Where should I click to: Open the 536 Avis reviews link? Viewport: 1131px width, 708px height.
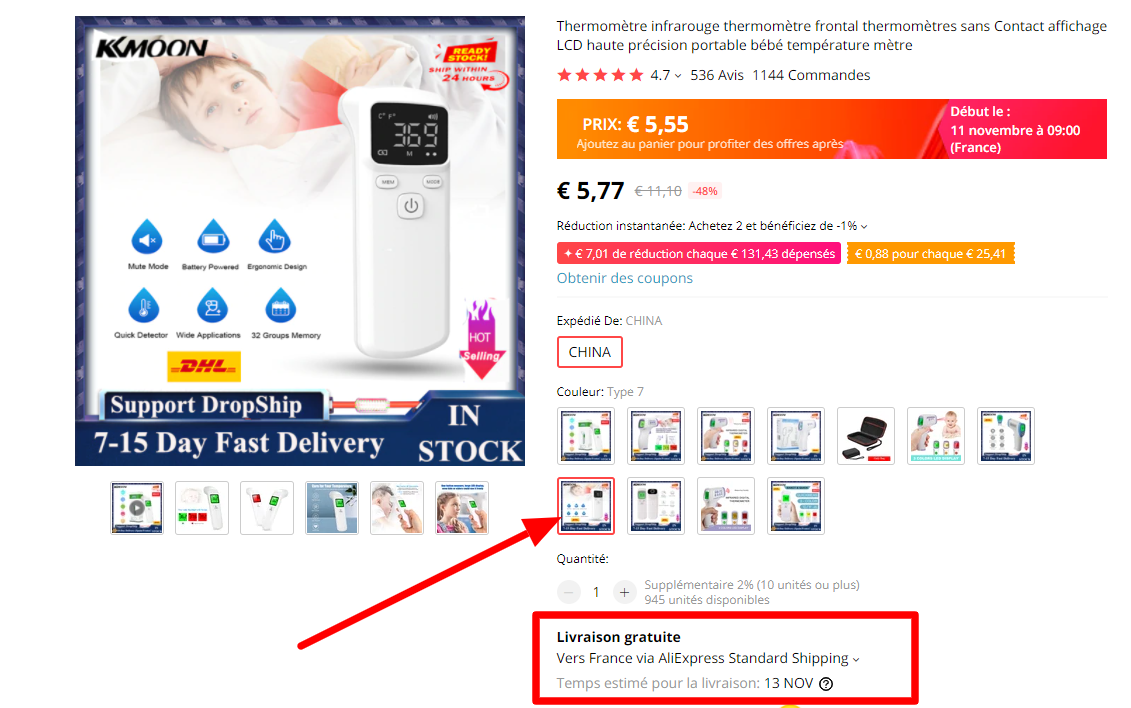716,75
